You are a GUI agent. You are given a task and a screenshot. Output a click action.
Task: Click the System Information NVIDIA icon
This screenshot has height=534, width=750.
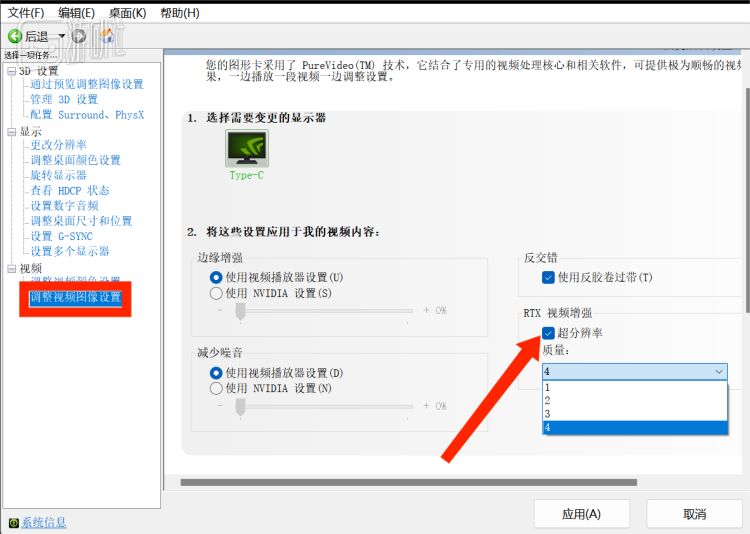pos(14,523)
